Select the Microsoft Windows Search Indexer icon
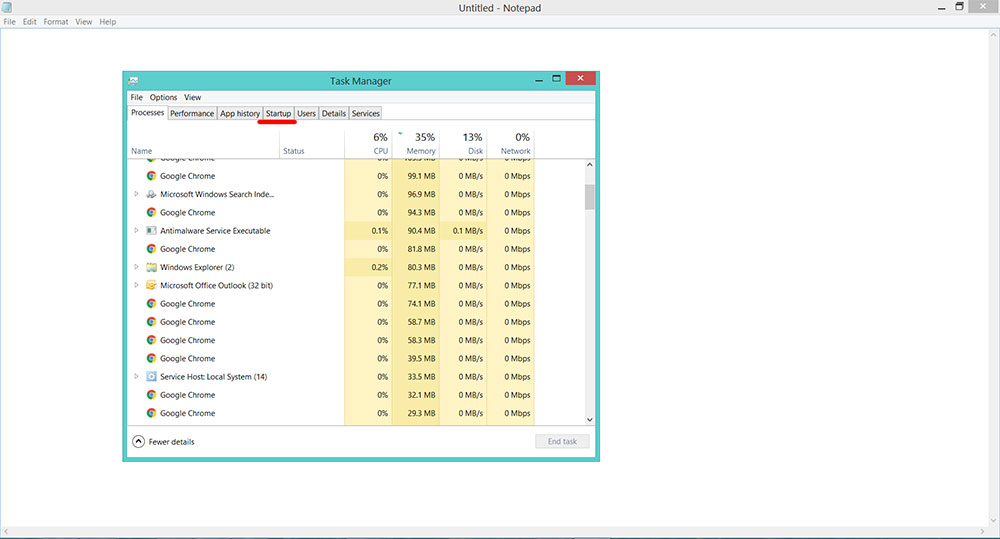Screen dimensions: 1000x539 pyautogui.click(x=151, y=194)
